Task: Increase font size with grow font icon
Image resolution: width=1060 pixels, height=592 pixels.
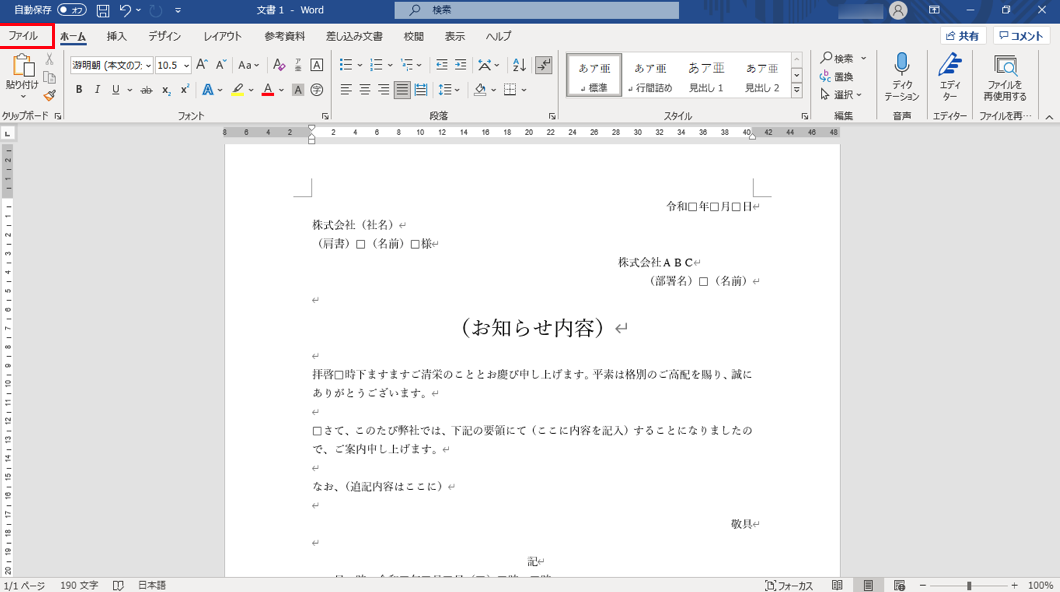Action: pyautogui.click(x=201, y=65)
